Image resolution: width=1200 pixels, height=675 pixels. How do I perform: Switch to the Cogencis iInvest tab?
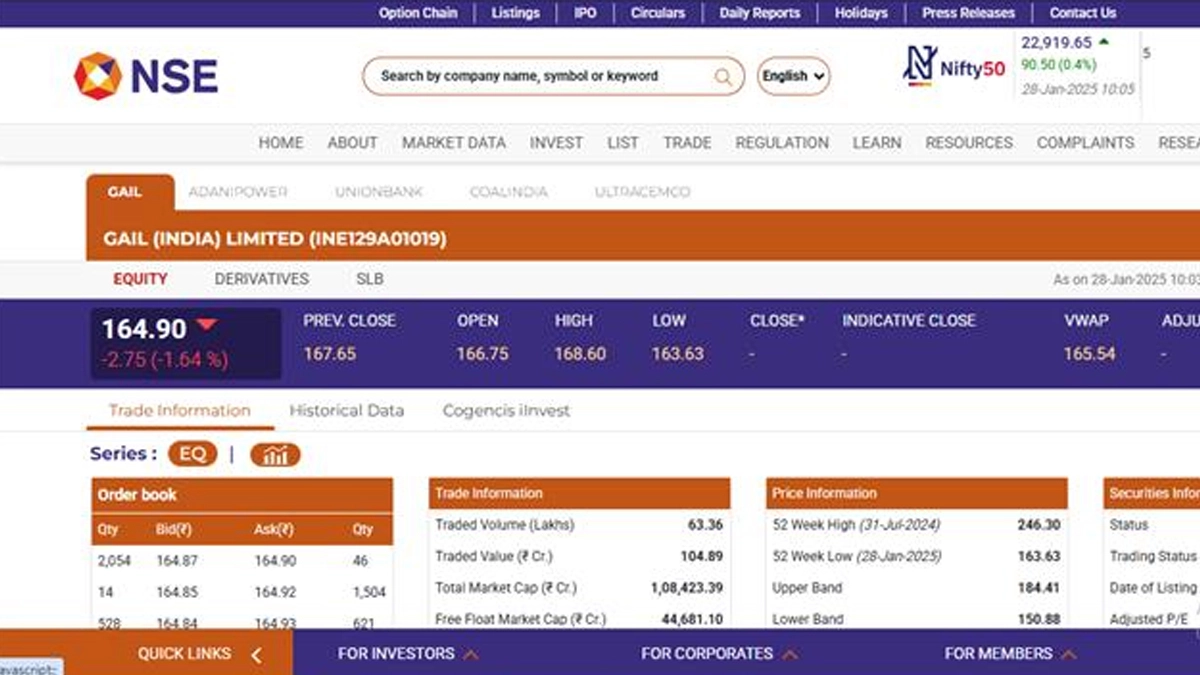click(506, 411)
